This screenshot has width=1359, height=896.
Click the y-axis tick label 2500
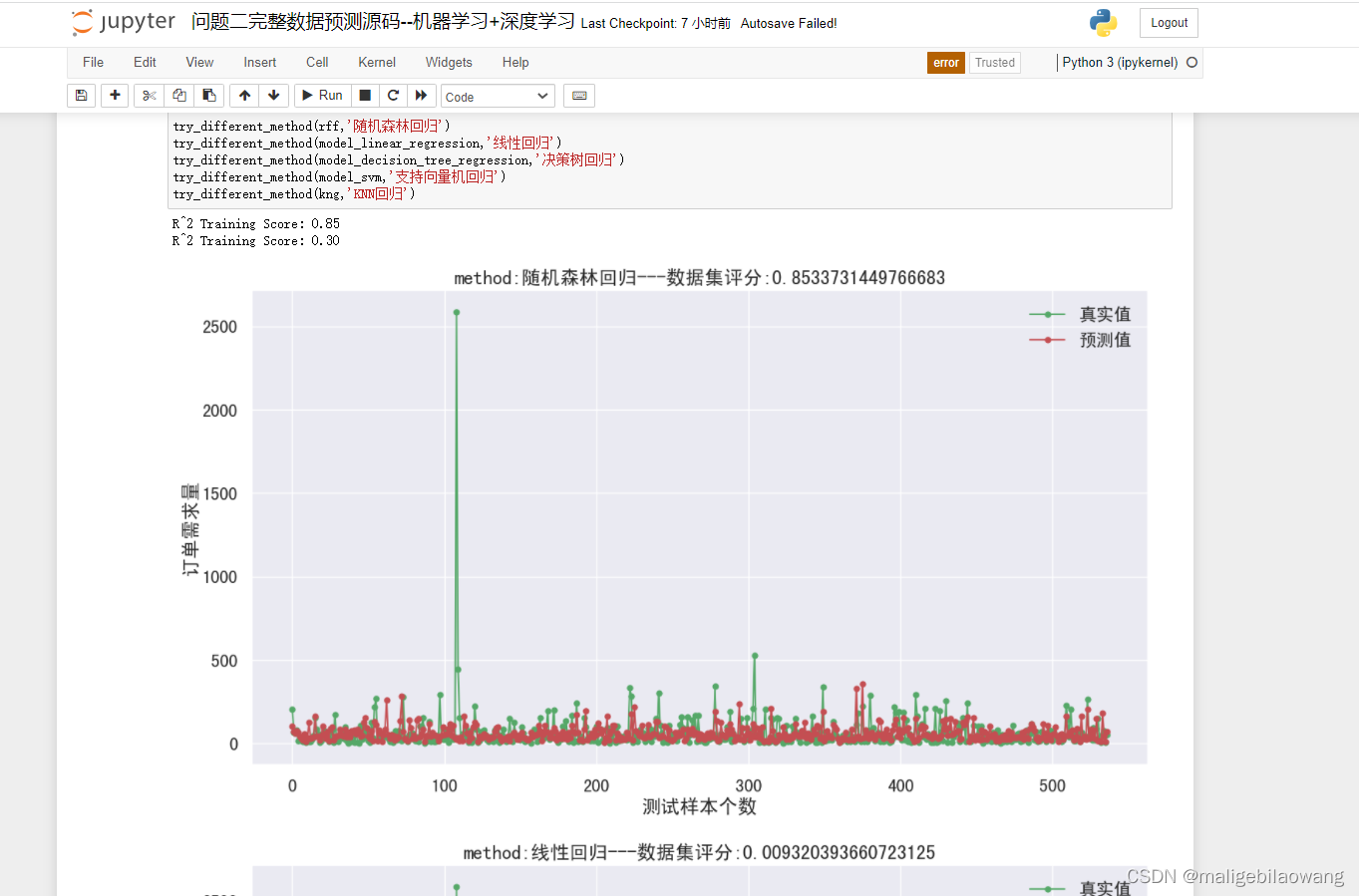coord(219,327)
